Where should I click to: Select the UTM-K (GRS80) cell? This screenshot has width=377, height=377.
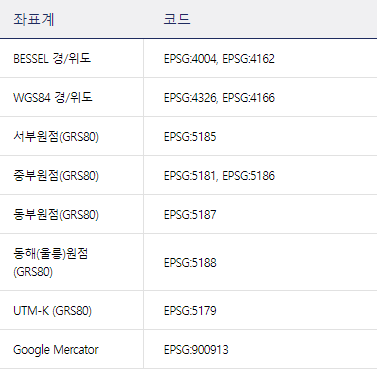click(x=72, y=310)
